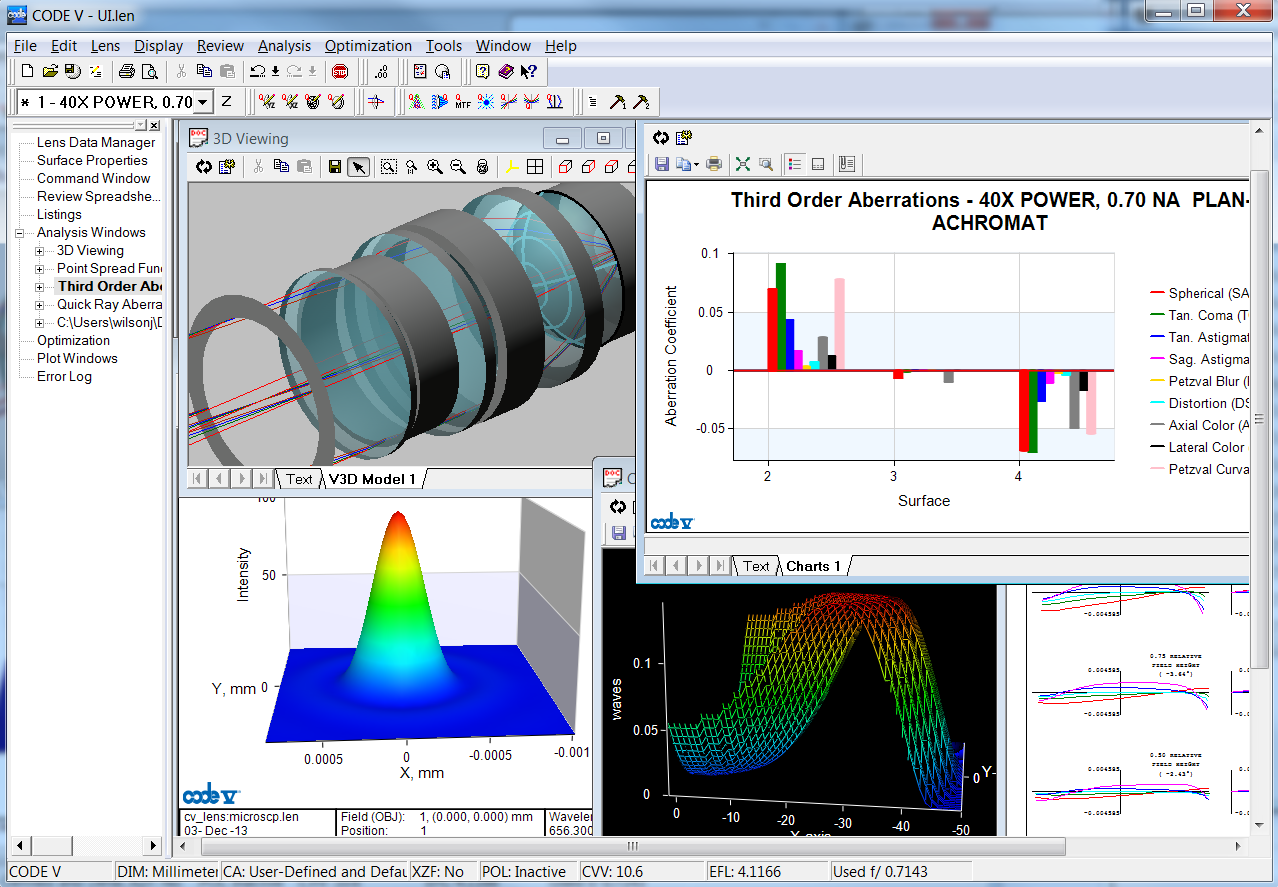Open the Optimization menu
This screenshot has width=1278, height=887.
coord(368,46)
